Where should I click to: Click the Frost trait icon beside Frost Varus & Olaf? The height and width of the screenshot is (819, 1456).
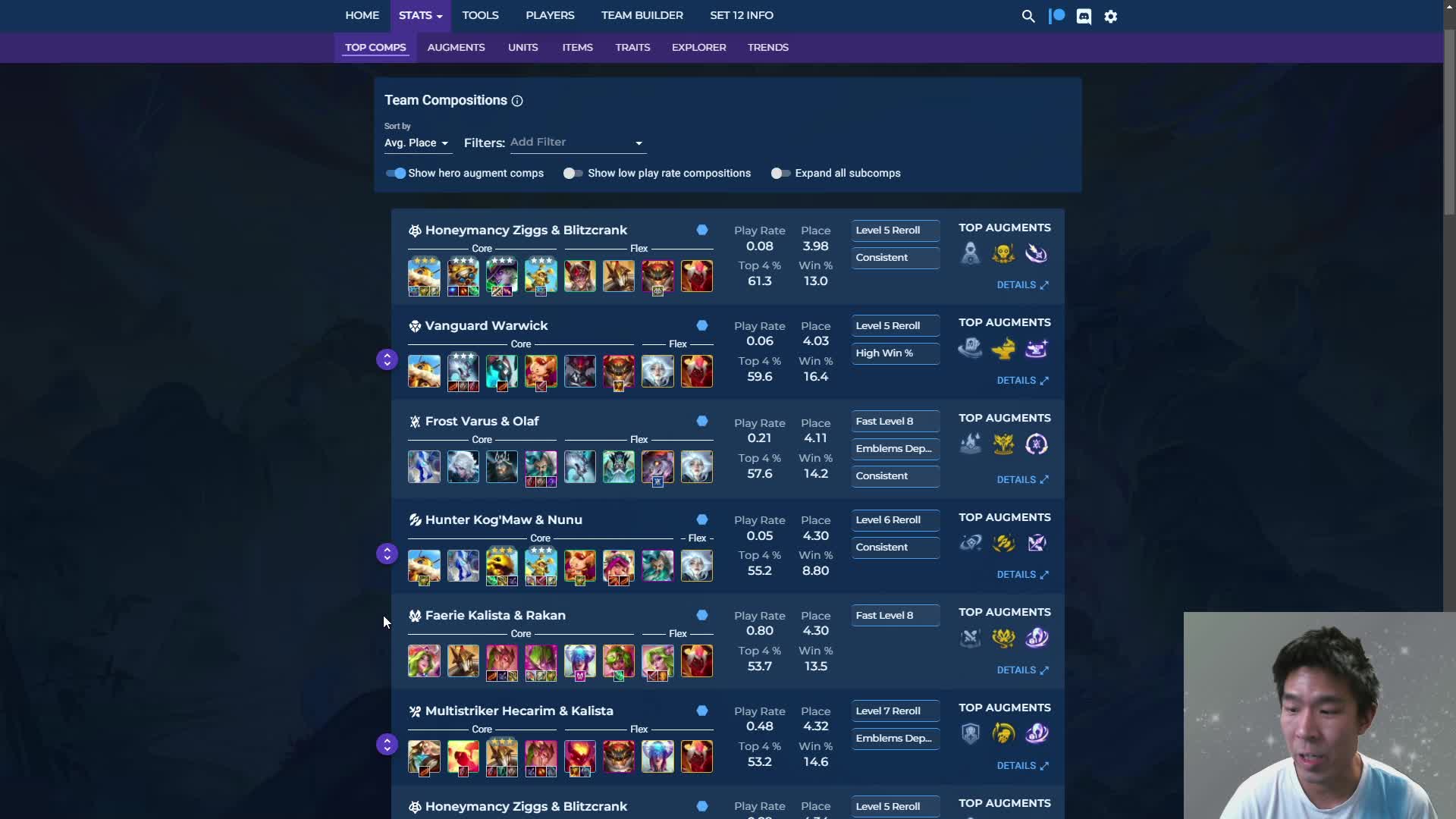(x=415, y=422)
